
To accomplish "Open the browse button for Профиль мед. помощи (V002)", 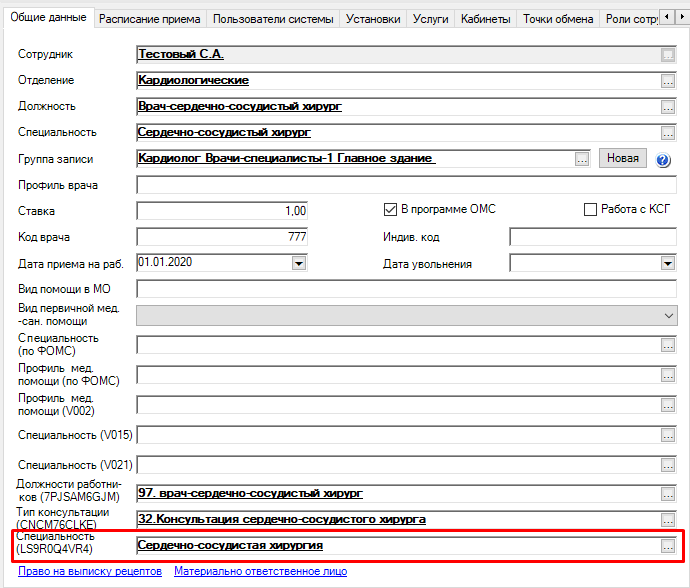I will (x=668, y=405).
